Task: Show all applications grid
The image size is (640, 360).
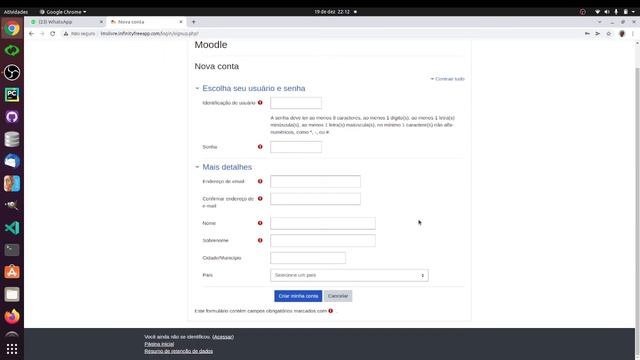Action: point(12,349)
